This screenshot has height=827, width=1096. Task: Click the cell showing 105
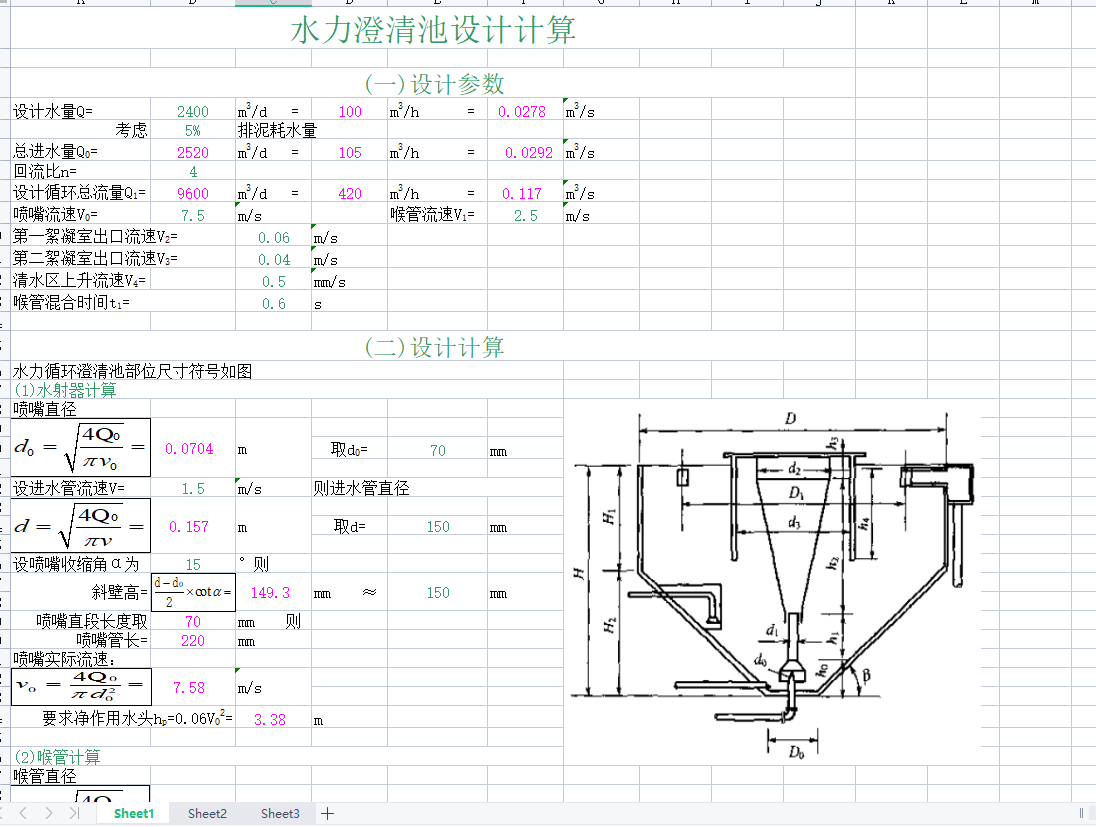[349, 152]
